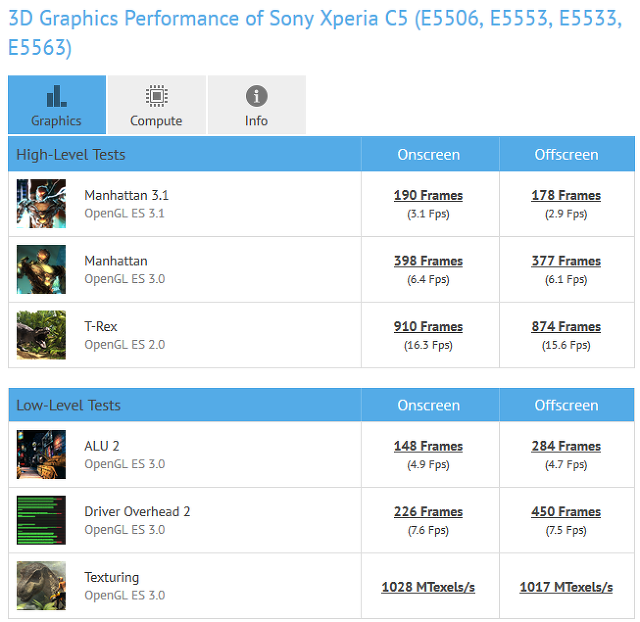This screenshot has height=622, width=640.
Task: Click the Driver Overhead 2 test name
Action: tap(137, 511)
